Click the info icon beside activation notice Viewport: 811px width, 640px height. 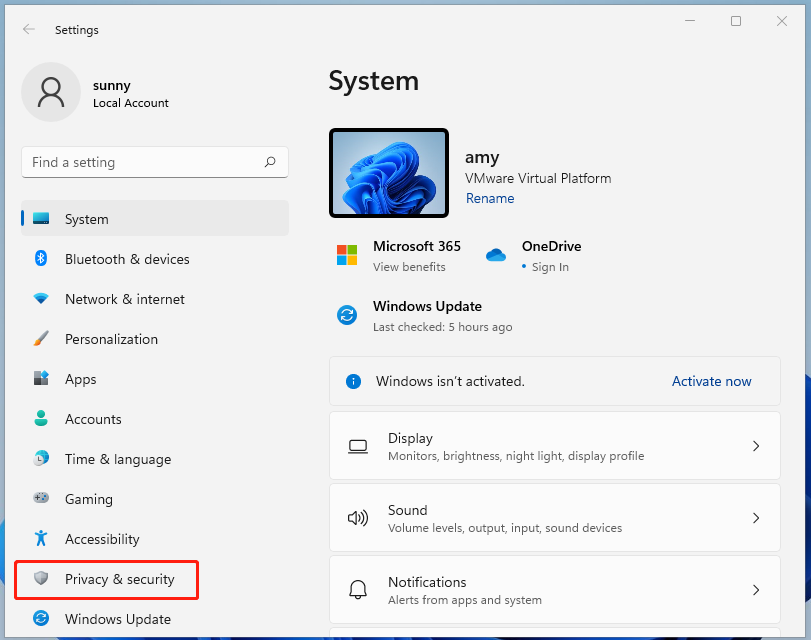(353, 382)
